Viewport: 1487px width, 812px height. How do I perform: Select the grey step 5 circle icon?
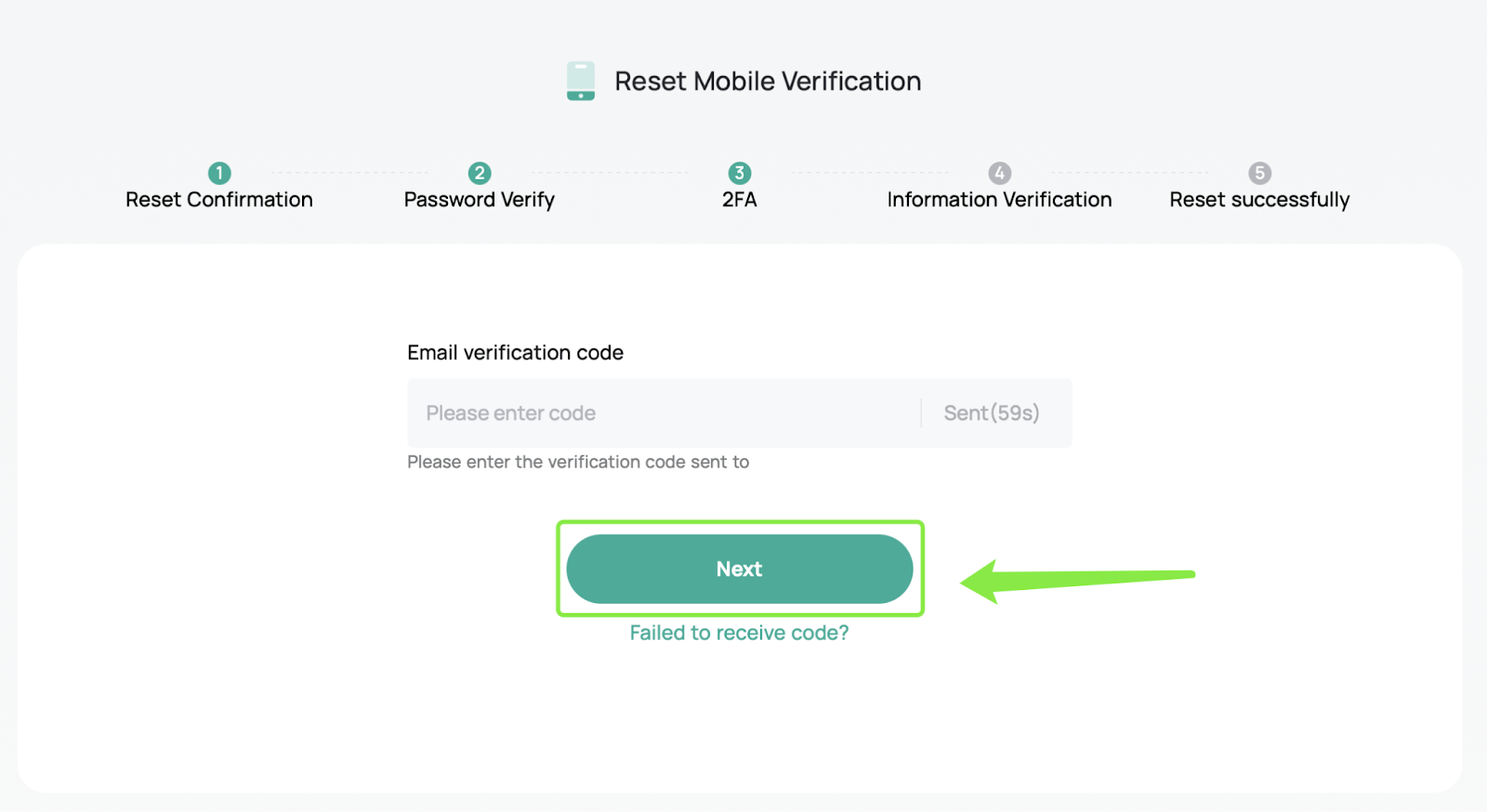pos(1260,173)
